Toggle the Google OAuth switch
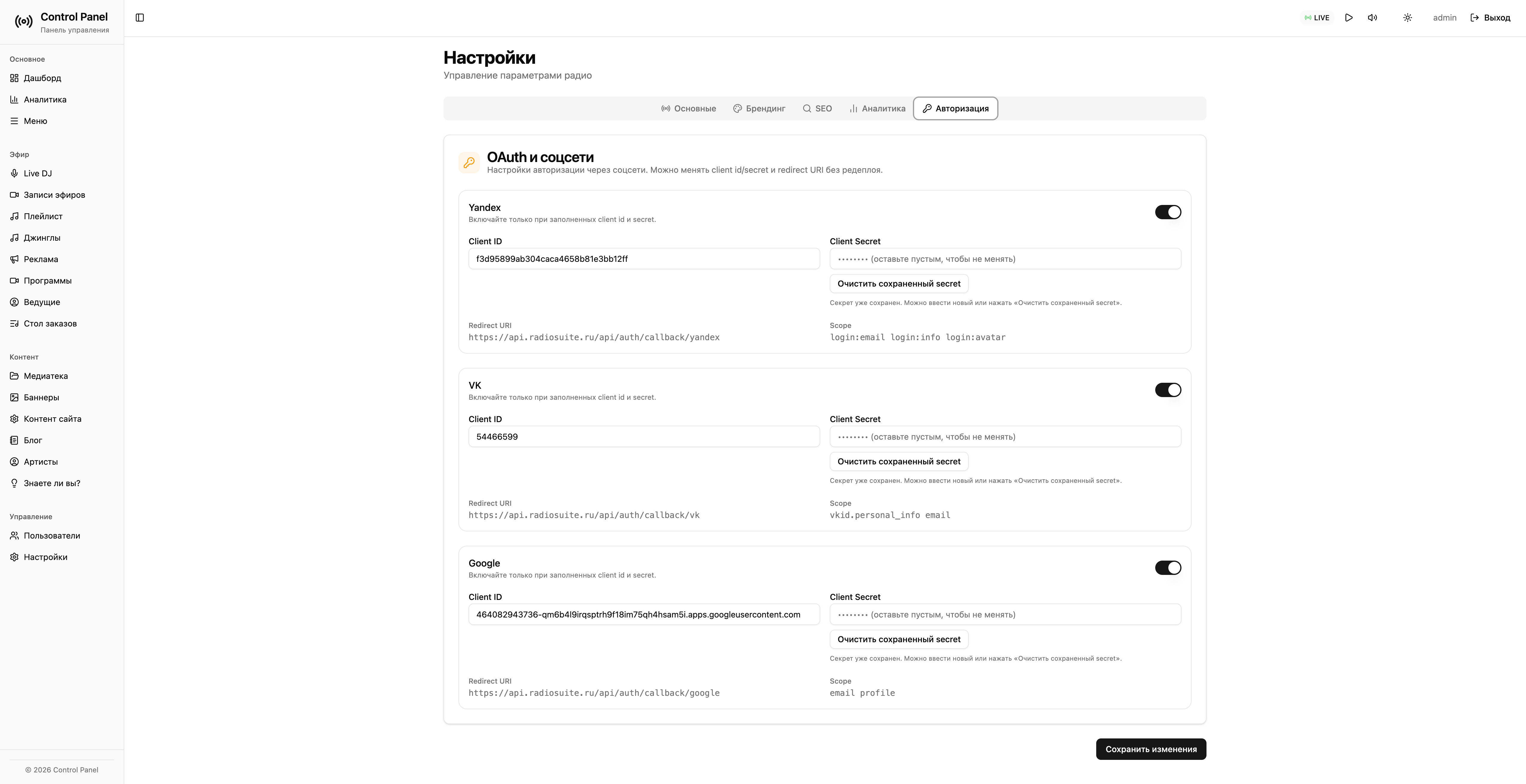Viewport: 1526px width, 784px height. (x=1168, y=568)
